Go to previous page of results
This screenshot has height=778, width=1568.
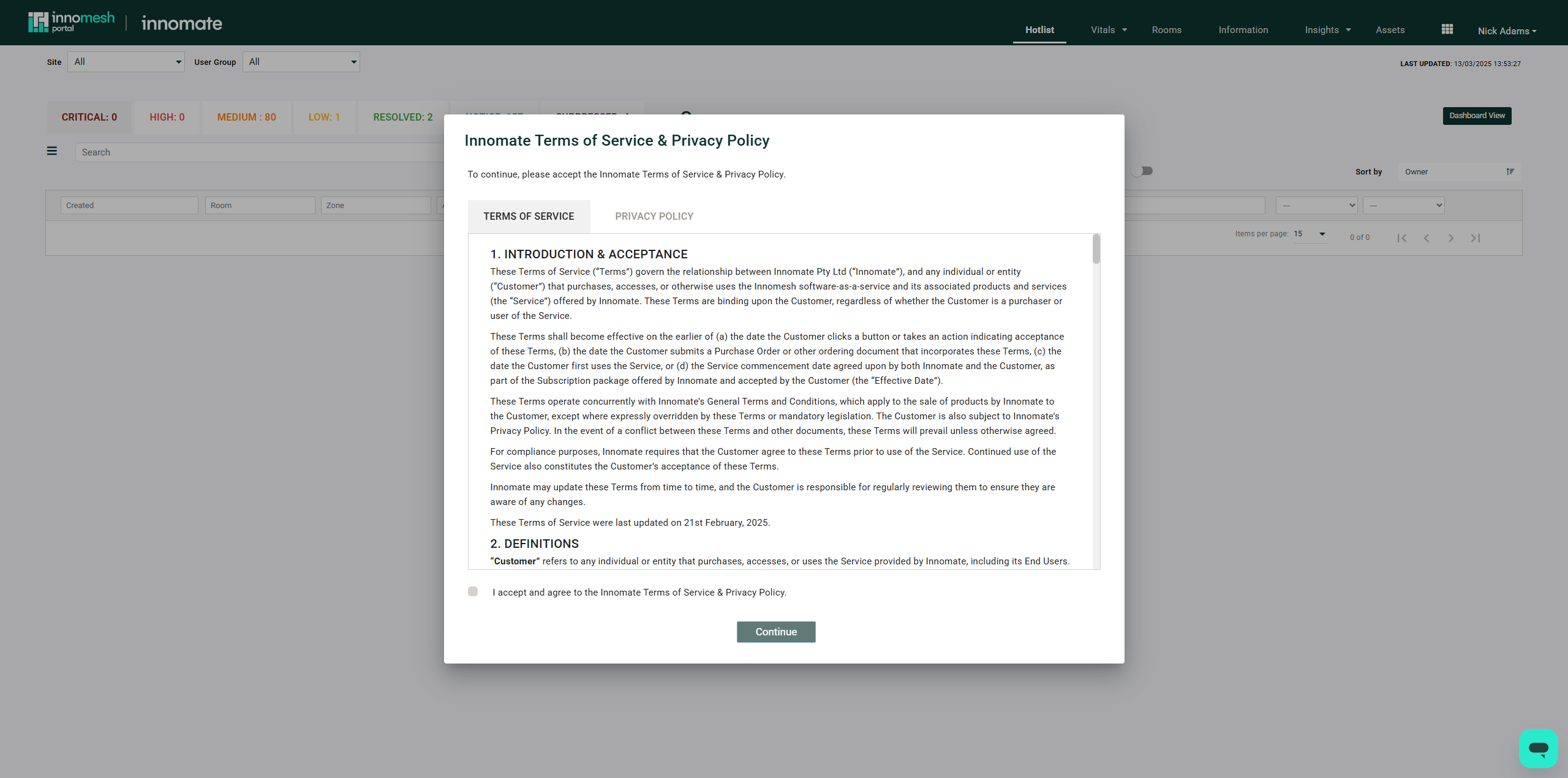[x=1427, y=238]
